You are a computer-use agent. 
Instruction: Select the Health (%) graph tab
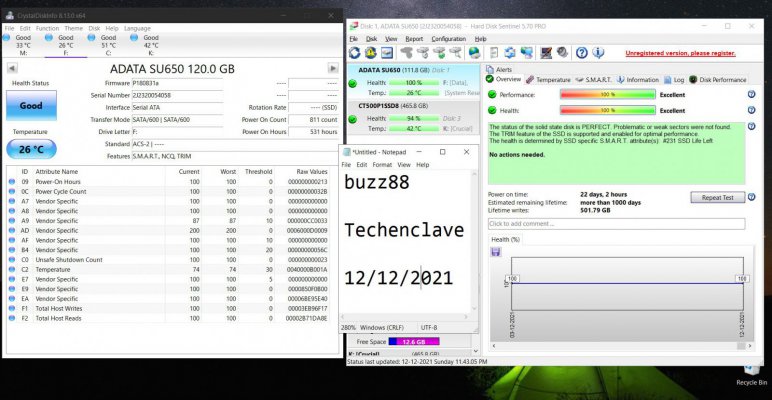[506, 239]
